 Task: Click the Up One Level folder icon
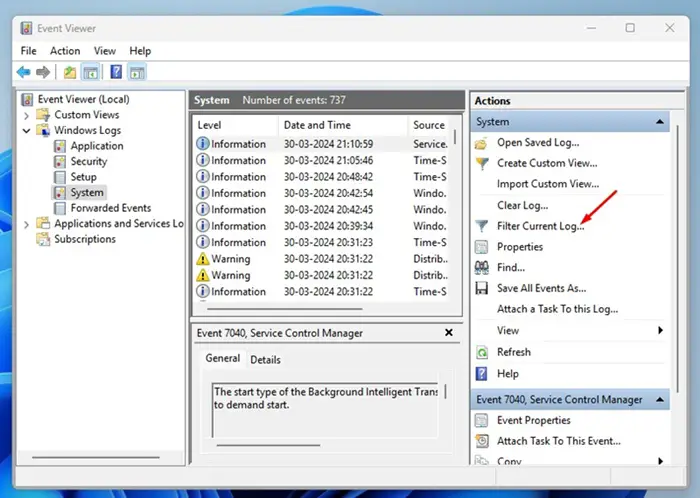pyautogui.click(x=70, y=72)
